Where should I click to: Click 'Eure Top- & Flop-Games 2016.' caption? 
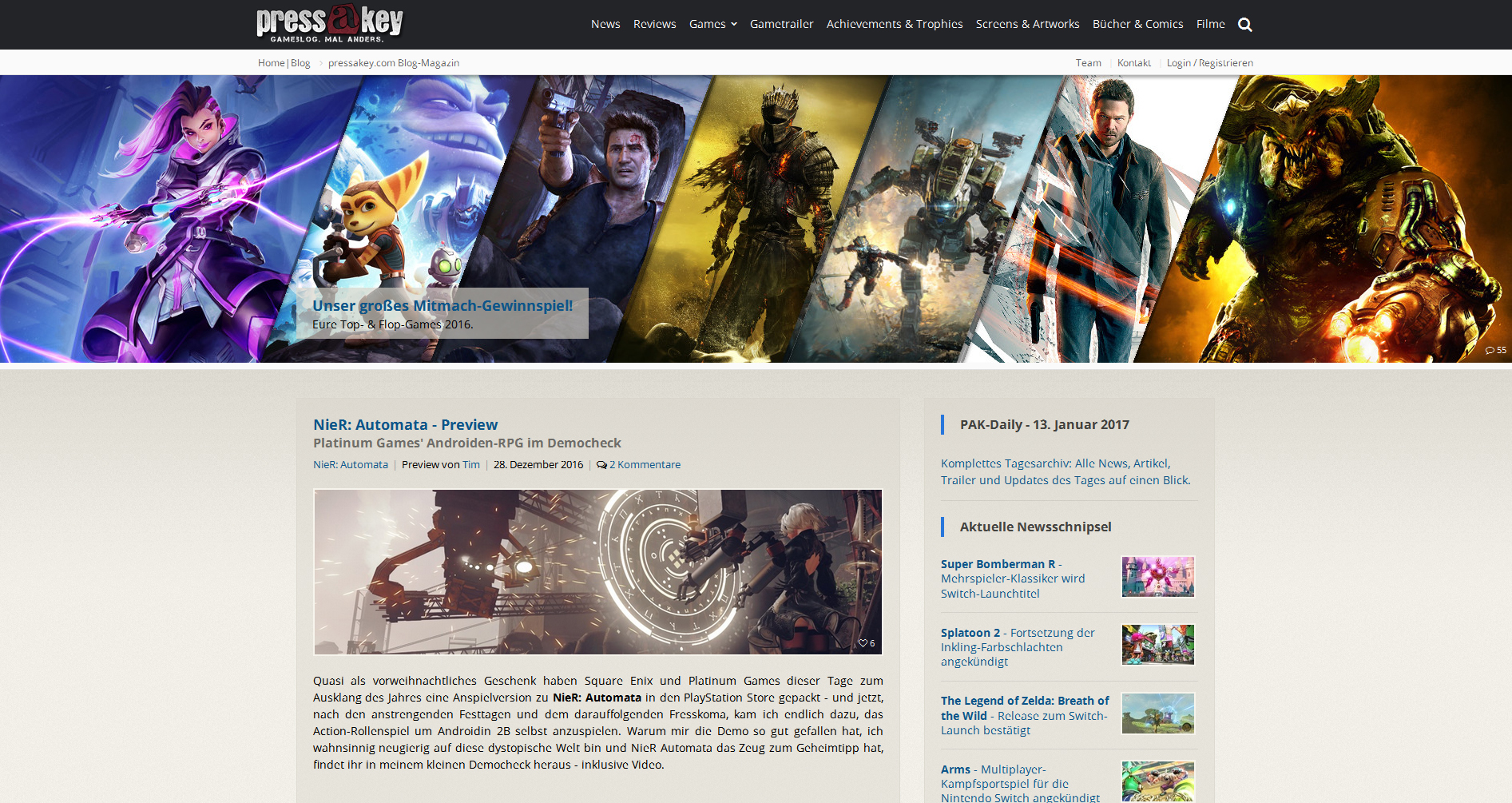coord(393,324)
